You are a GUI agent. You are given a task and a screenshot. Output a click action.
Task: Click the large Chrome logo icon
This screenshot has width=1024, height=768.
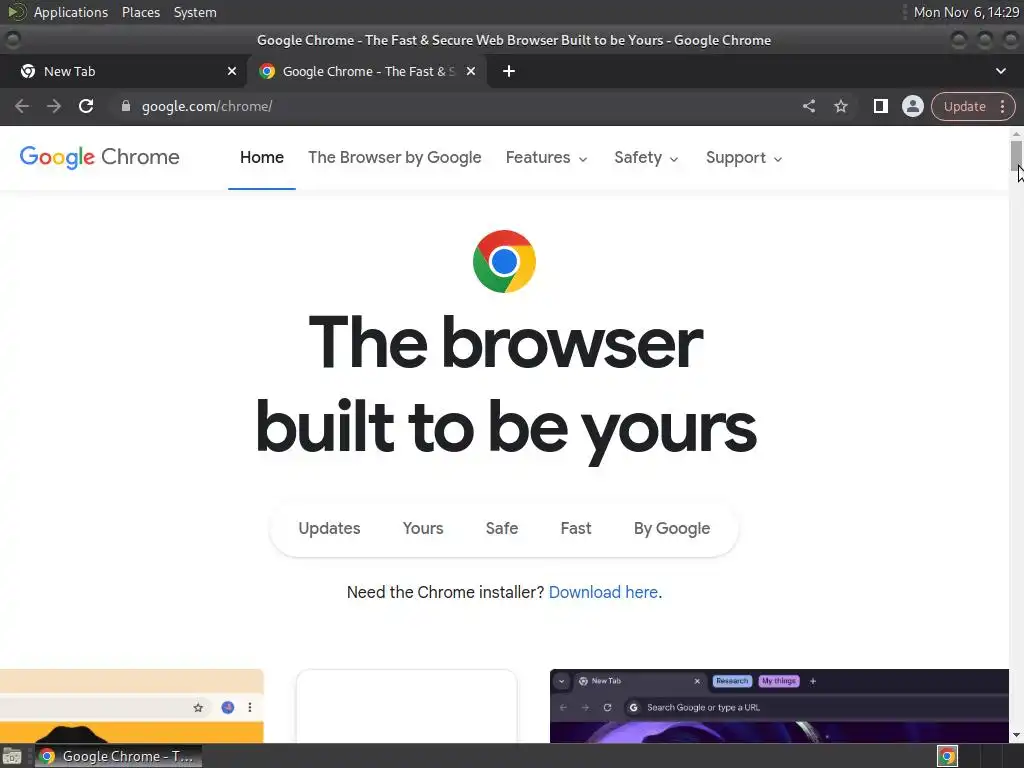click(504, 261)
